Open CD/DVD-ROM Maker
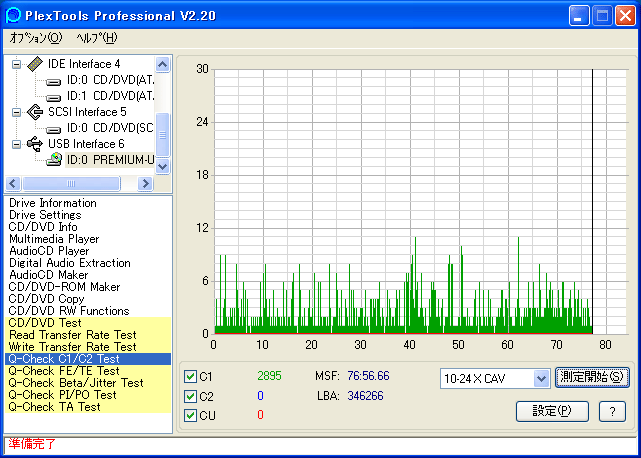 pyautogui.click(x=65, y=287)
